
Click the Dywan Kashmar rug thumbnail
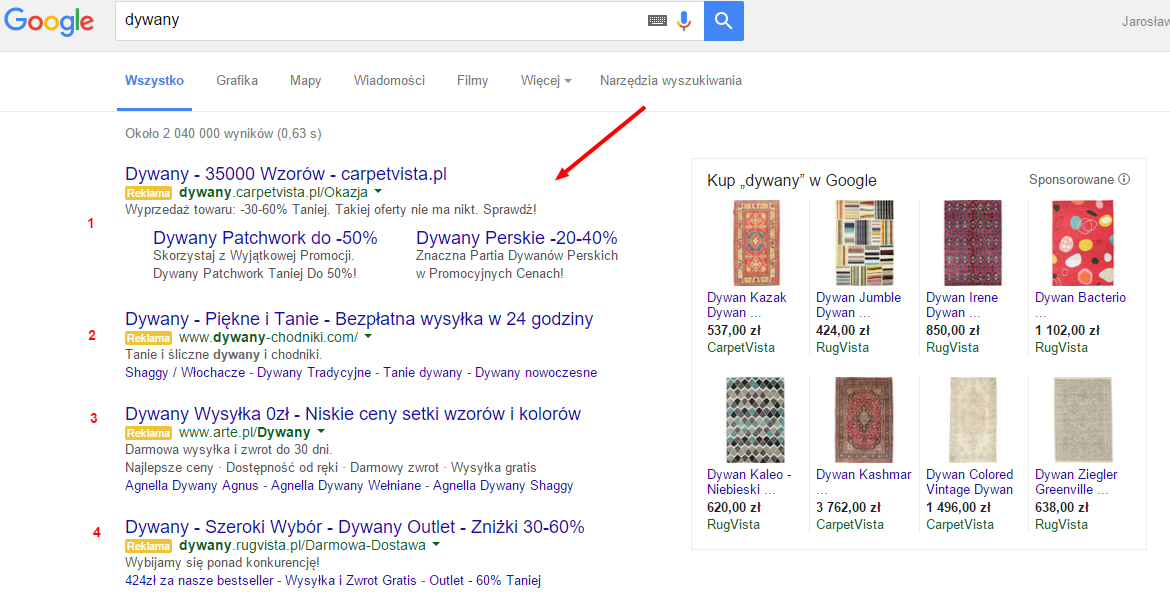coord(864,420)
